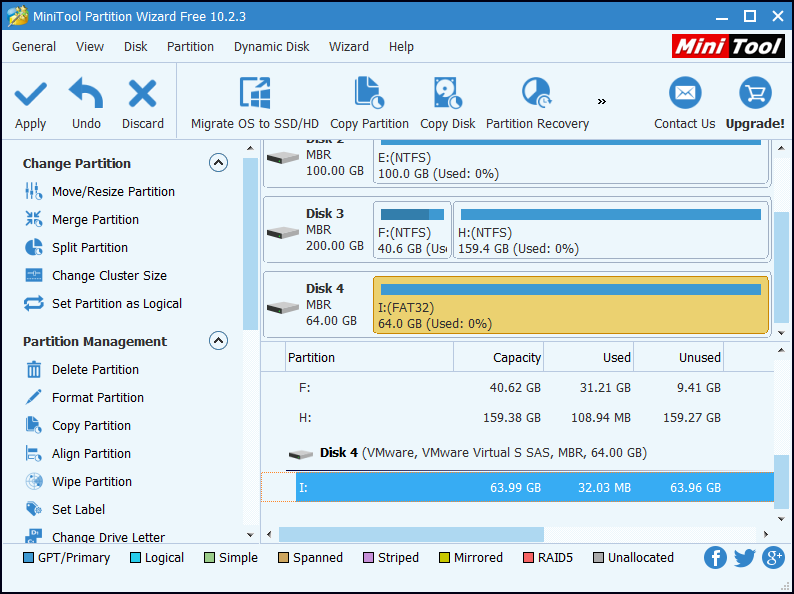Select E: NTFS partition on disk map
The image size is (794, 594).
571,162
